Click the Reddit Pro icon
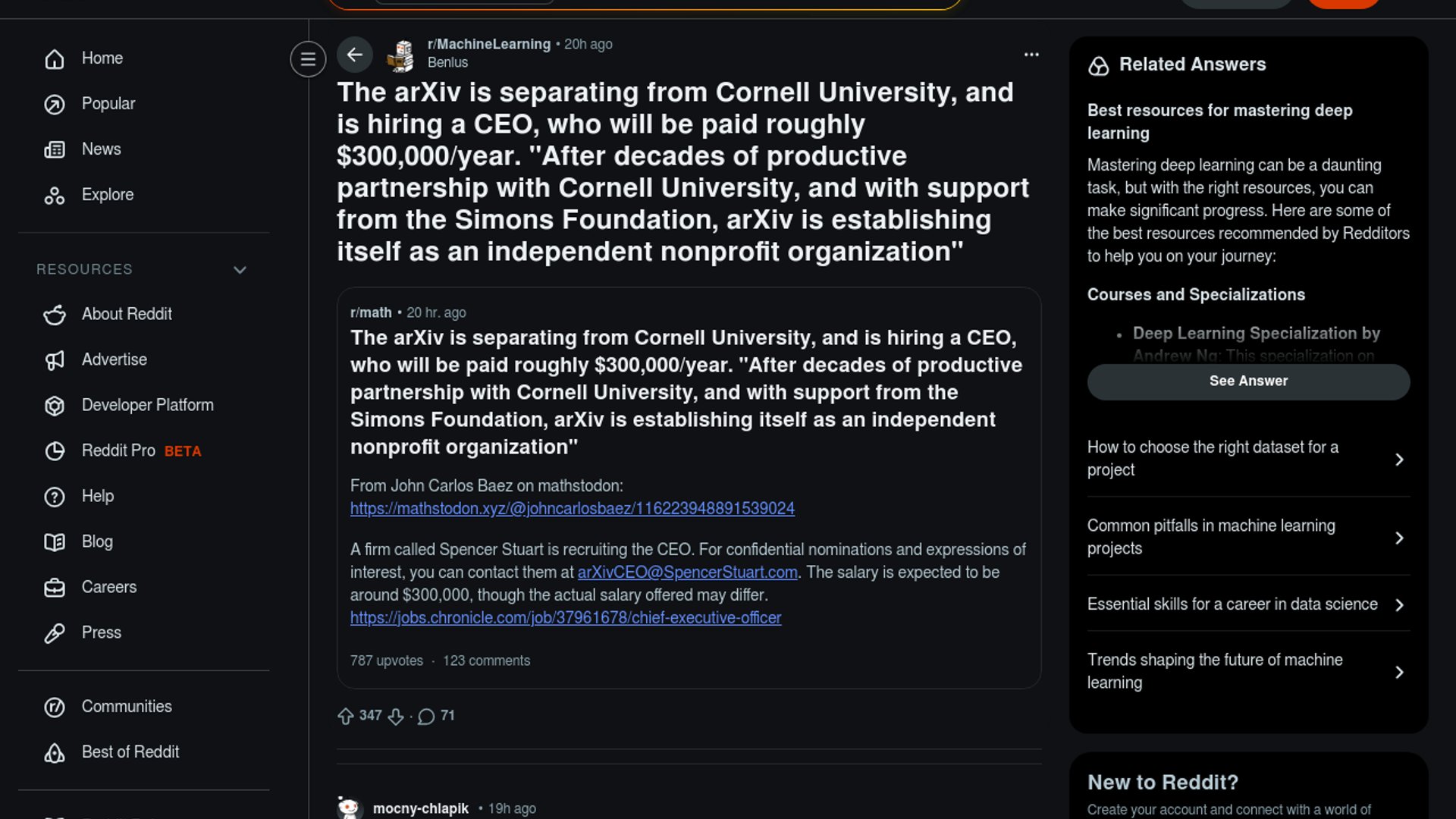The image size is (1456, 819). pos(55,451)
